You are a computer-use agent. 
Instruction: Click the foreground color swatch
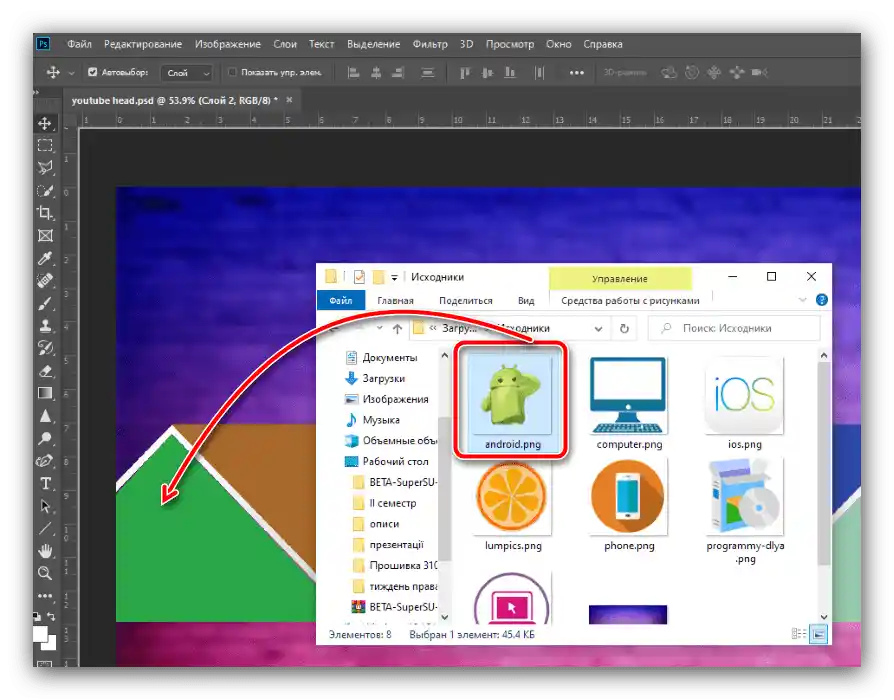pos(40,634)
